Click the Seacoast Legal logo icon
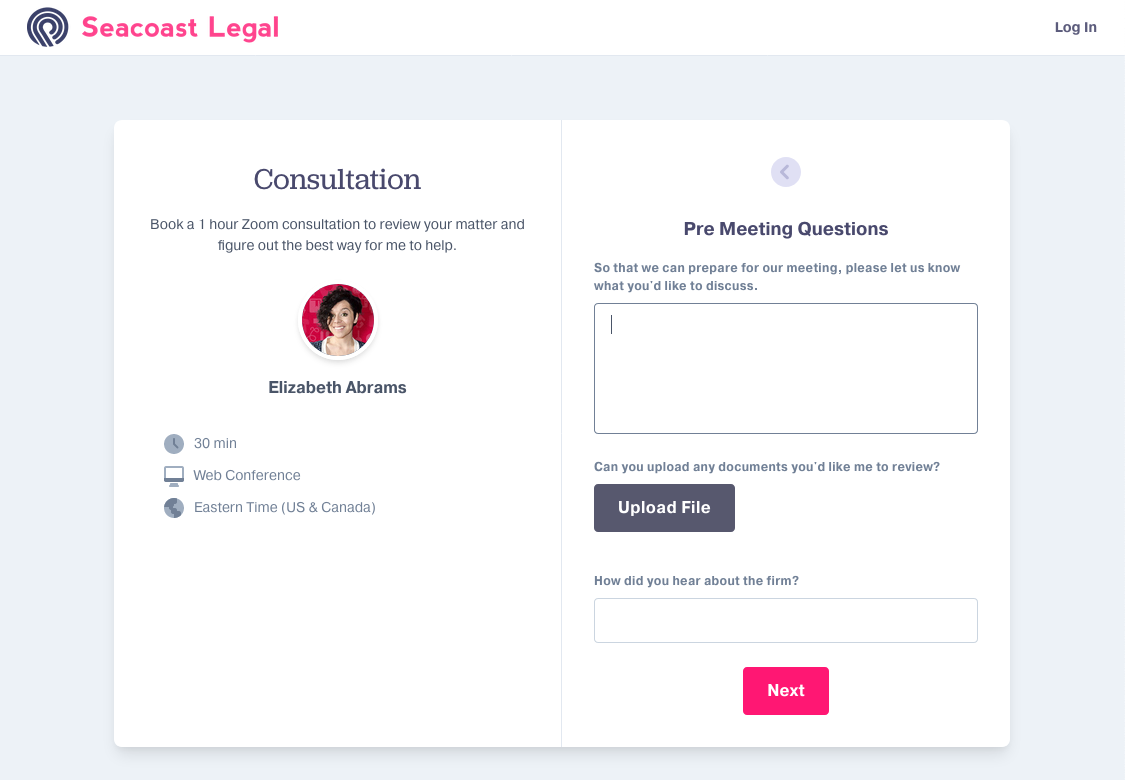The image size is (1125, 780). pos(47,27)
